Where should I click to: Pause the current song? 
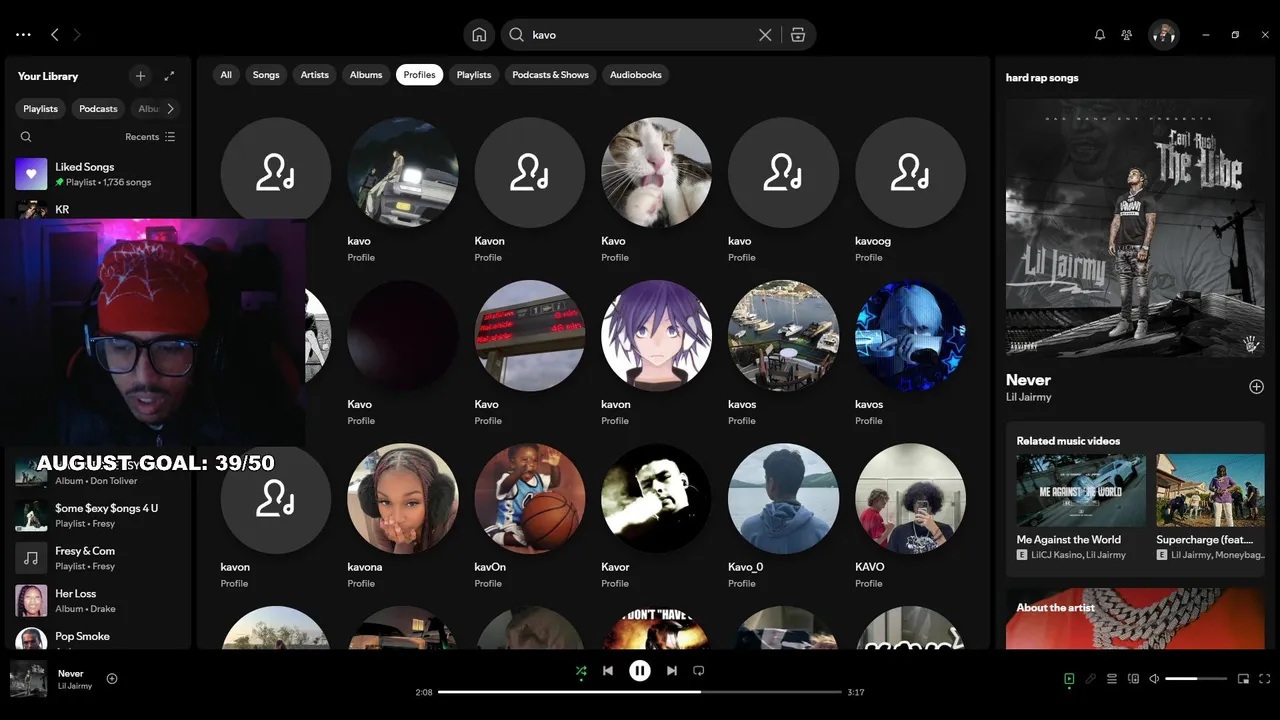(x=640, y=671)
